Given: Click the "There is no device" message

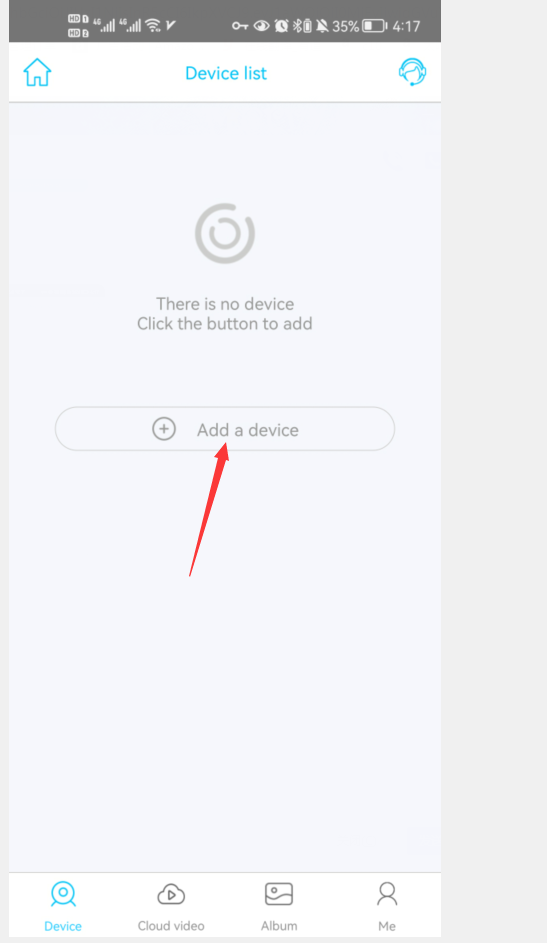Looking at the screenshot, I should point(225,304).
